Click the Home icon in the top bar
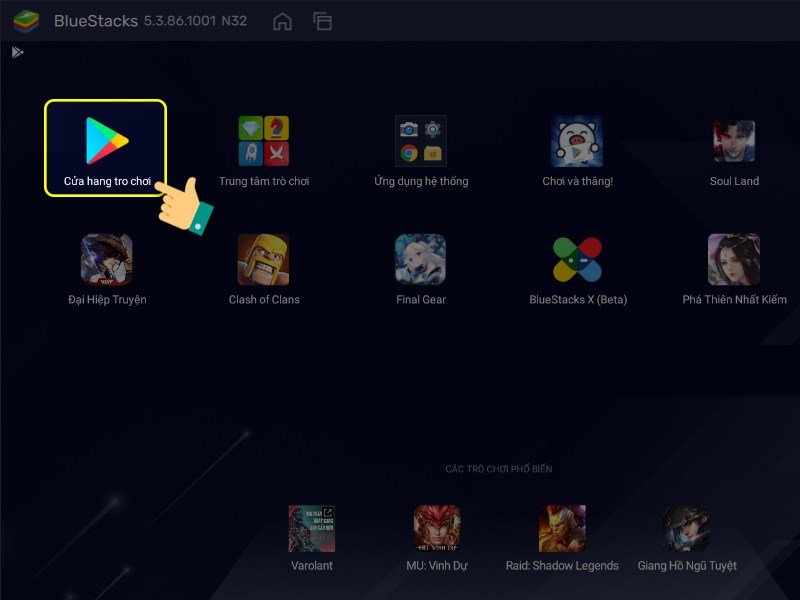This screenshot has height=600, width=800. [283, 19]
